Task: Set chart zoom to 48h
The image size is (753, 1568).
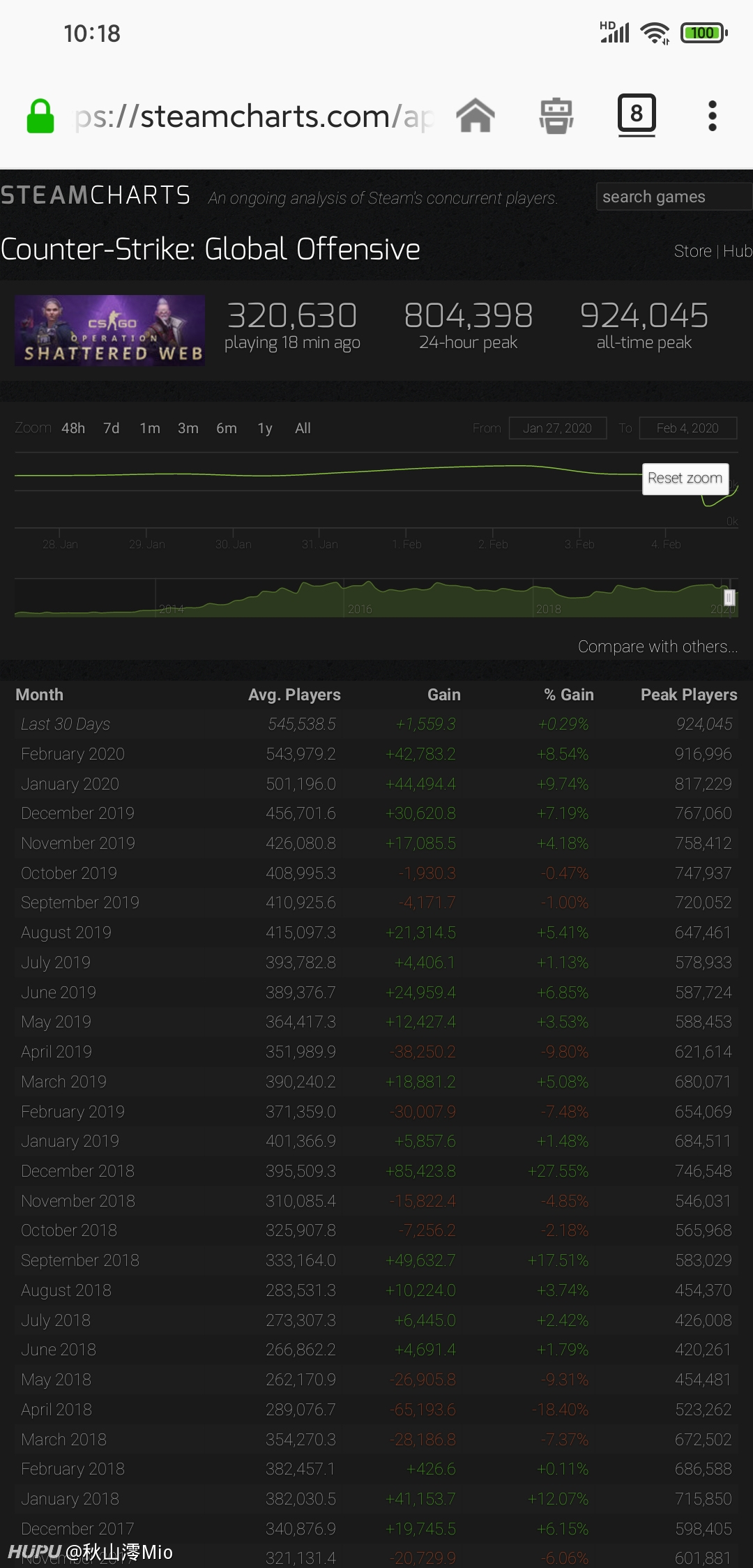Action: click(73, 428)
